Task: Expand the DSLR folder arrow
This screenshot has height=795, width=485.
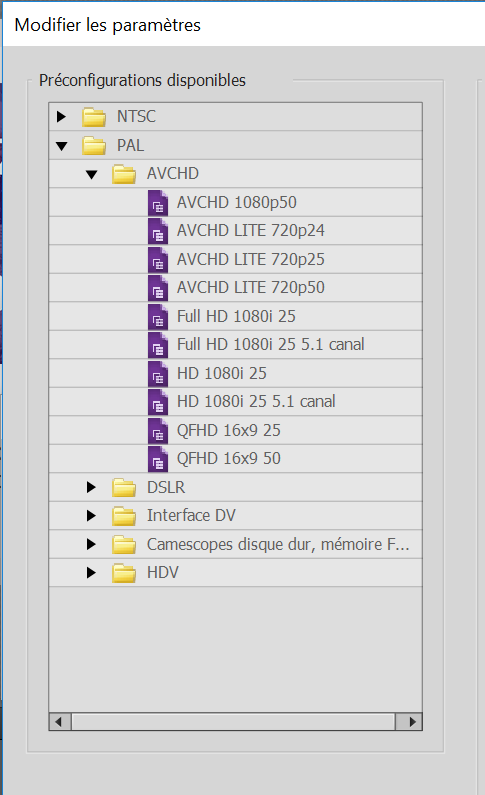Action: pos(91,487)
